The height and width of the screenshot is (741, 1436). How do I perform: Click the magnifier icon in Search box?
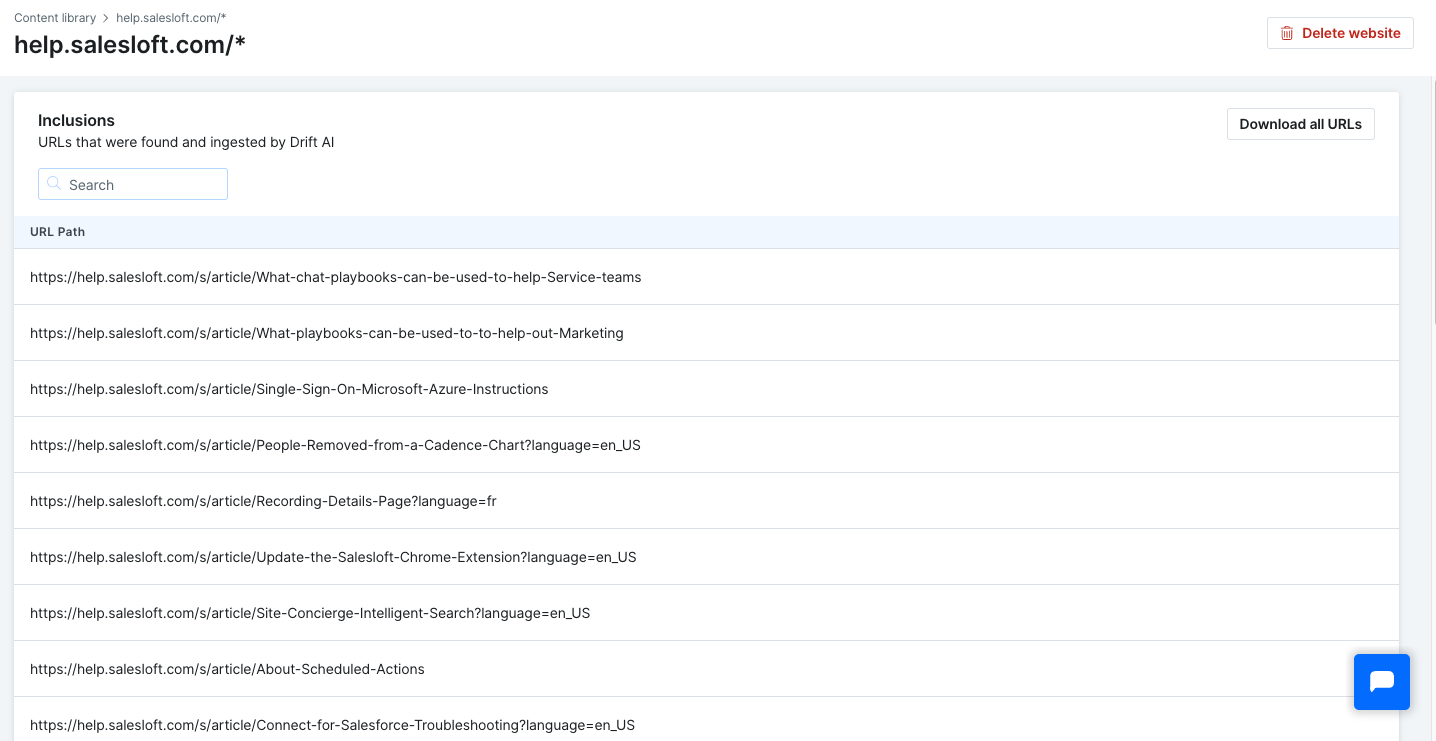[54, 184]
